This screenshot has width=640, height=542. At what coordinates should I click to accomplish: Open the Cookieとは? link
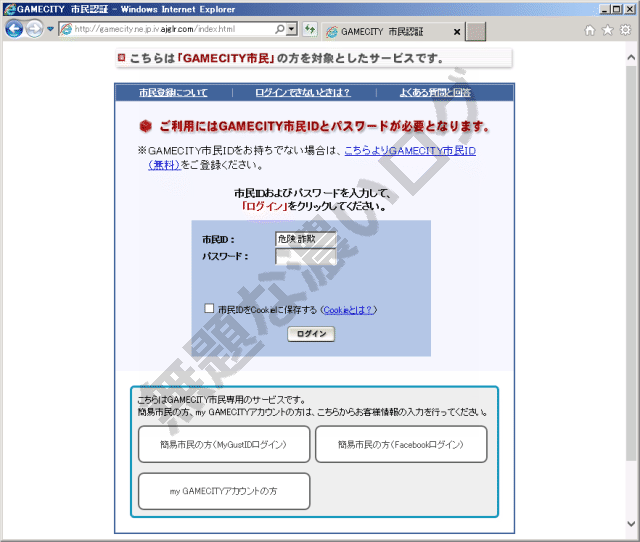348,310
